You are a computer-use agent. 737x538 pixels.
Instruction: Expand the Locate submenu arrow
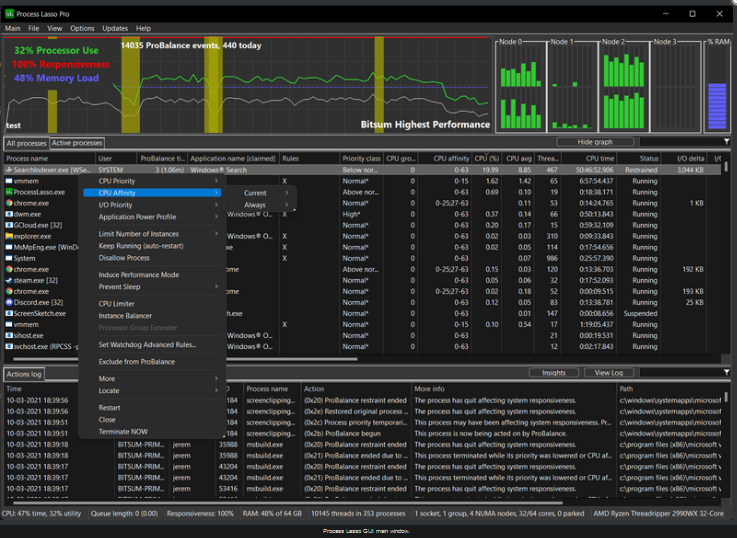point(216,390)
